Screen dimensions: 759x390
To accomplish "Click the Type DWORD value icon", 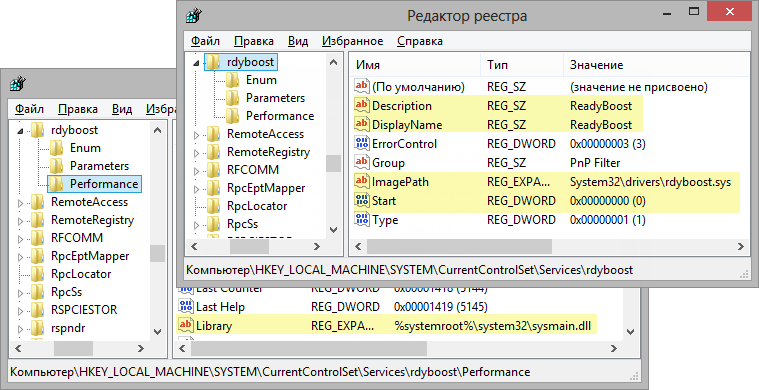I will [362, 219].
